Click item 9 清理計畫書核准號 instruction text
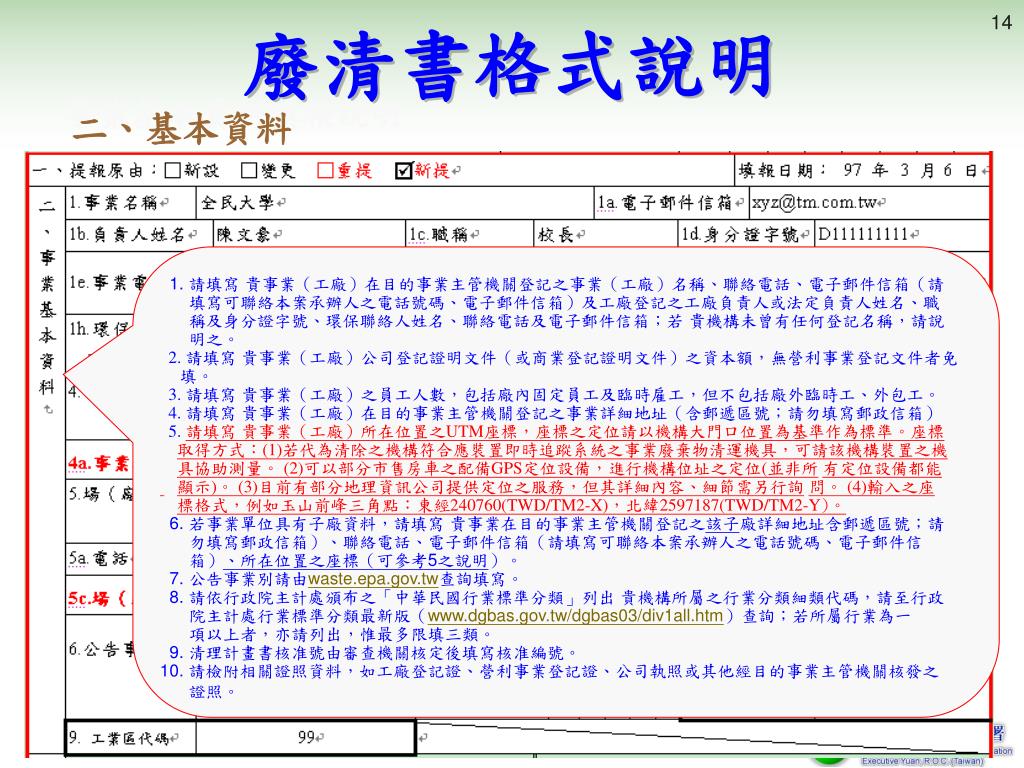The width and height of the screenshot is (1024, 768). point(374,652)
